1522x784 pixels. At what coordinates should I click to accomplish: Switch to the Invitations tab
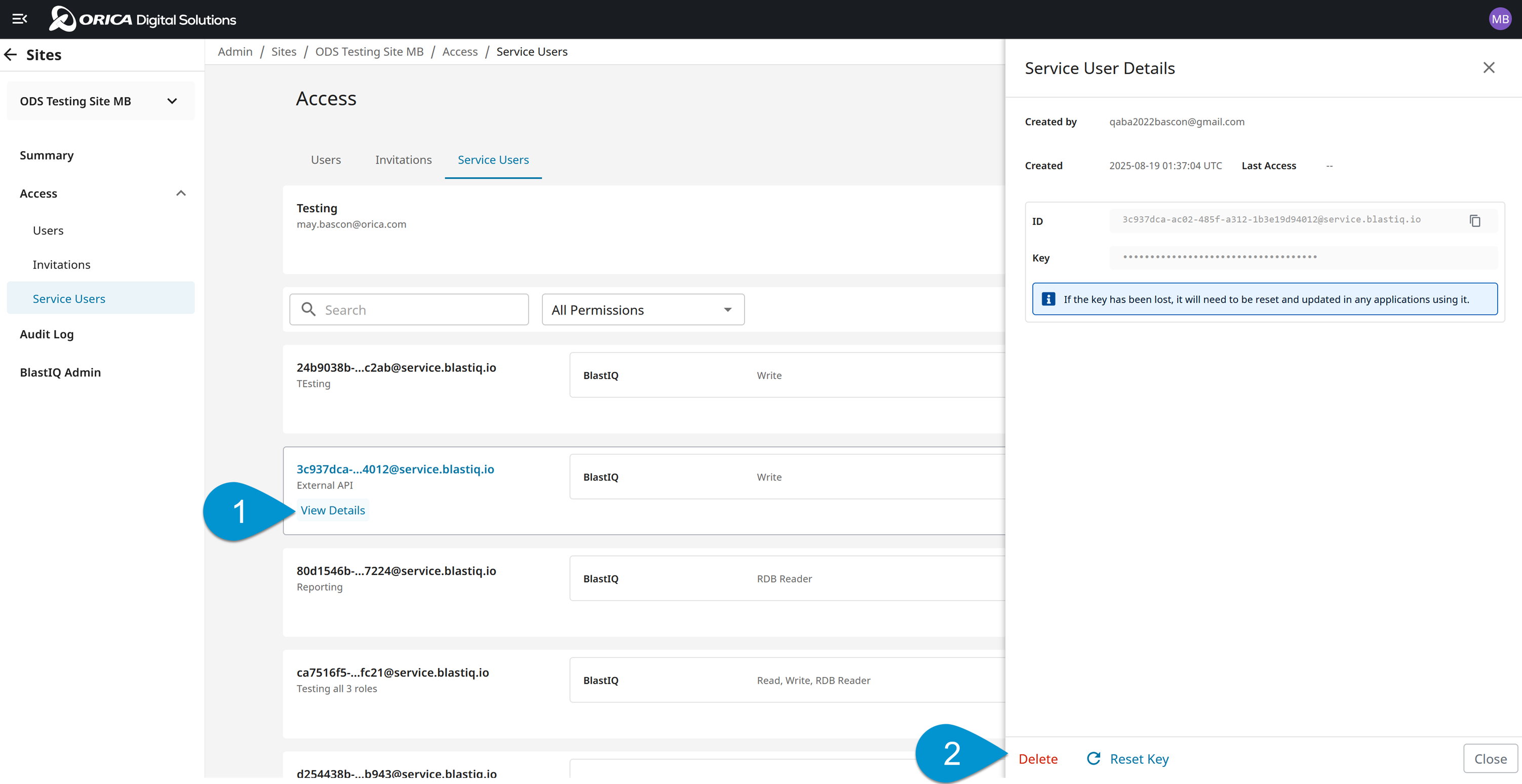(403, 160)
